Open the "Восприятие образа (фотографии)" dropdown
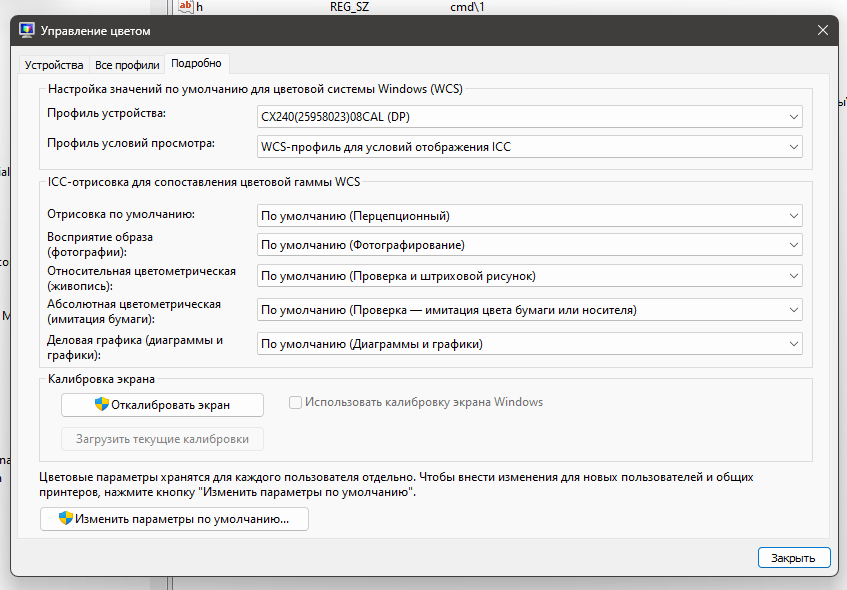 point(793,244)
